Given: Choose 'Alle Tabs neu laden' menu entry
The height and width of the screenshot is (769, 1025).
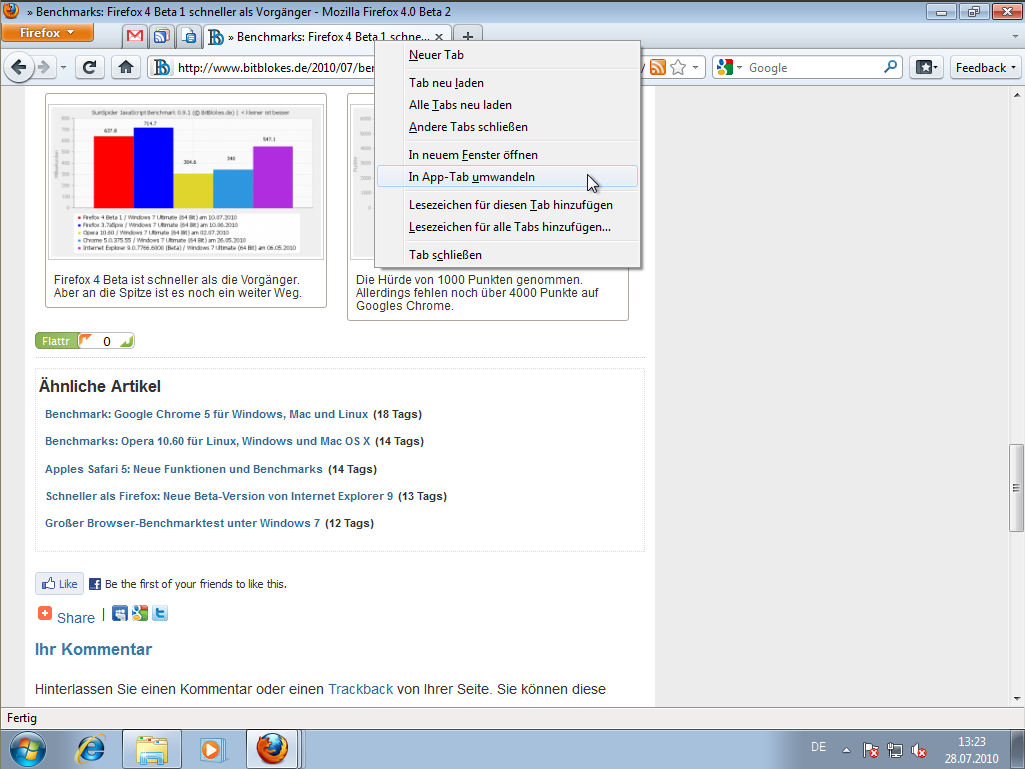Looking at the screenshot, I should pyautogui.click(x=507, y=105).
